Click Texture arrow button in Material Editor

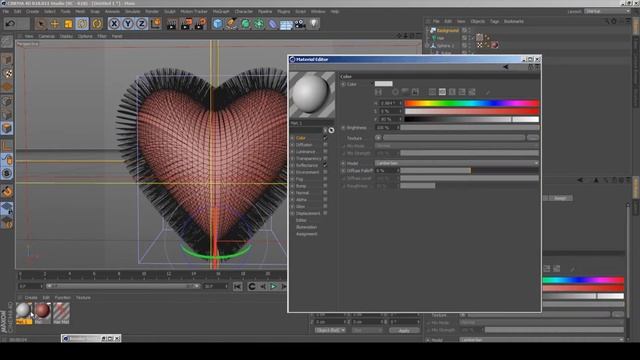[x=378, y=138]
